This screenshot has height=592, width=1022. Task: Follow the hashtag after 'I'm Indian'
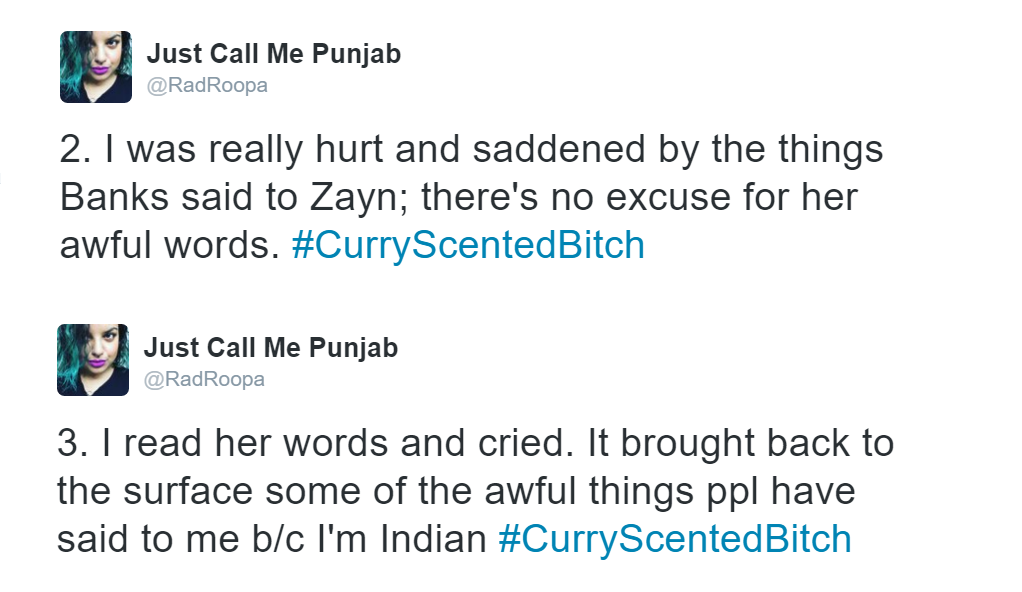[x=675, y=539]
